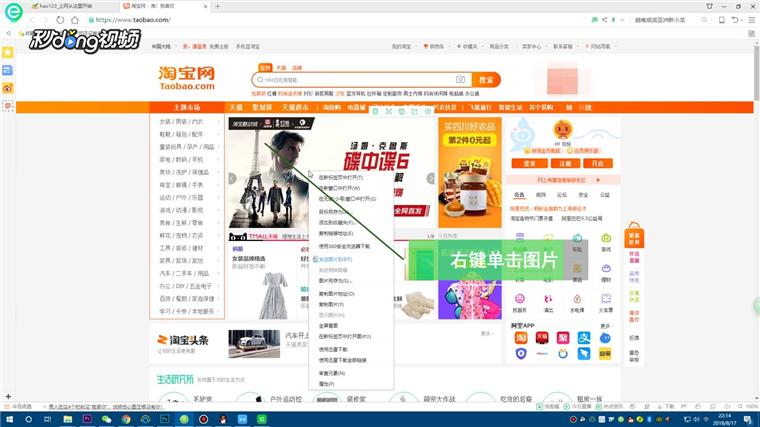This screenshot has height=427, width=760.
Task: Switch to the hao123 tab
Action: [66, 6]
